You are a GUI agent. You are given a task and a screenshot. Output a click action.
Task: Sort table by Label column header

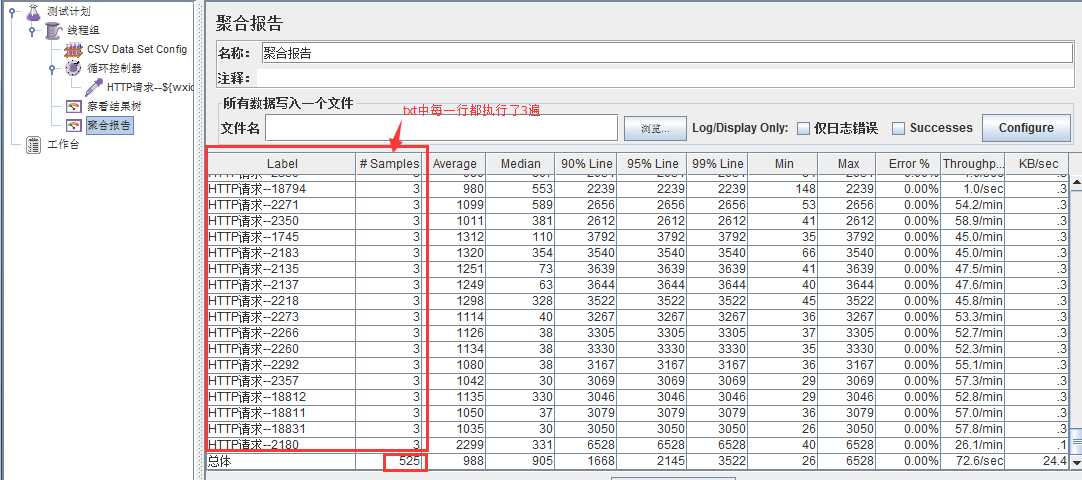coord(282,163)
